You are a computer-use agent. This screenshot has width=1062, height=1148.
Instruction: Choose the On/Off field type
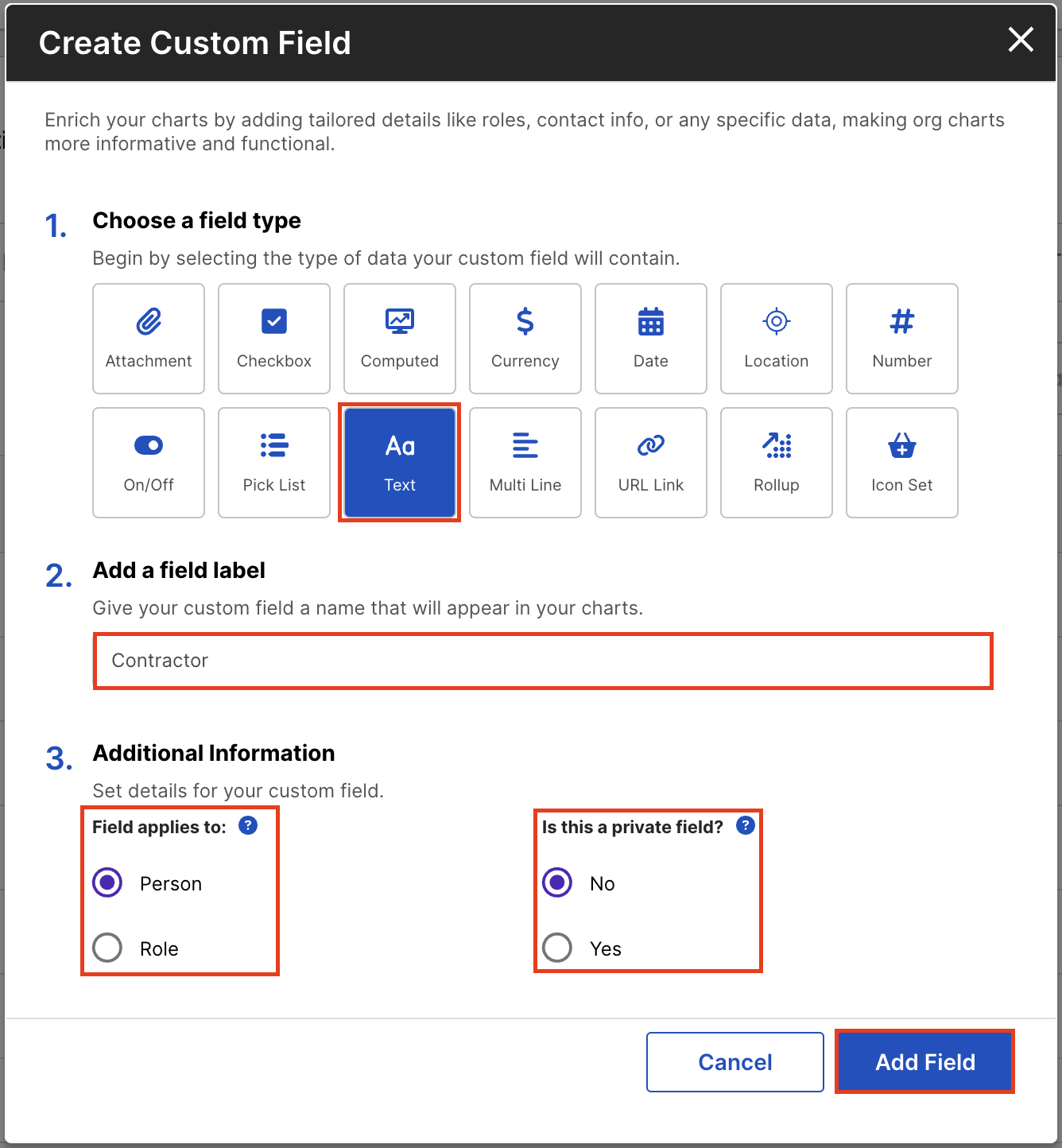click(148, 462)
